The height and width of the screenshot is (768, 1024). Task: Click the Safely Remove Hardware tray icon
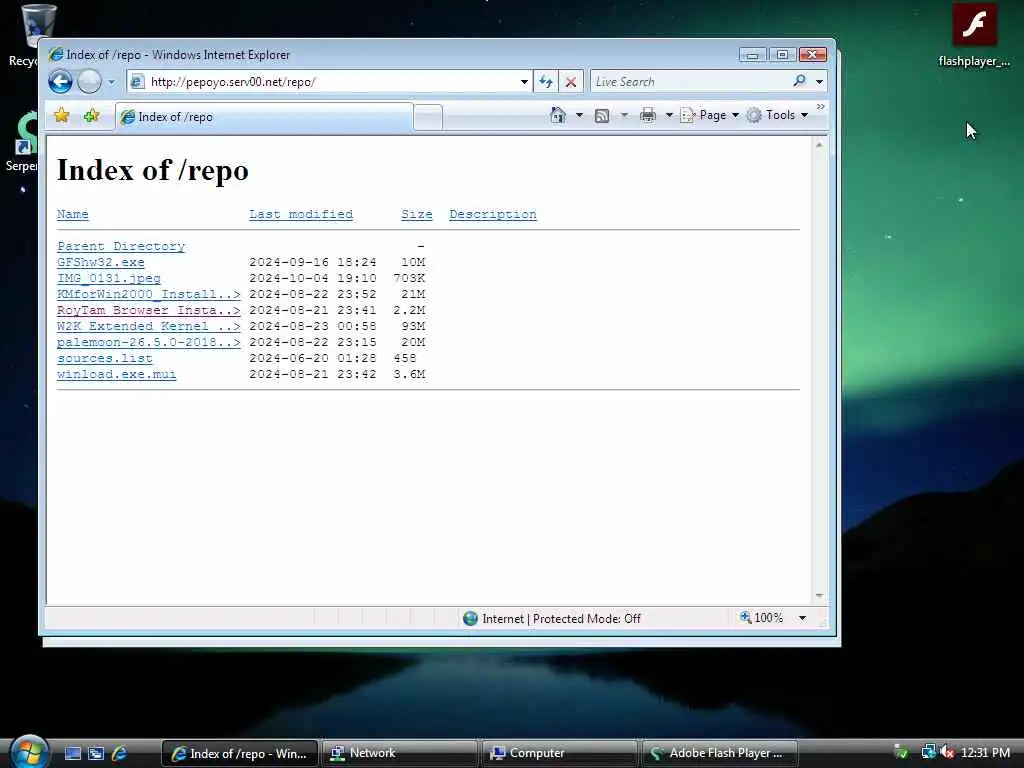point(901,753)
